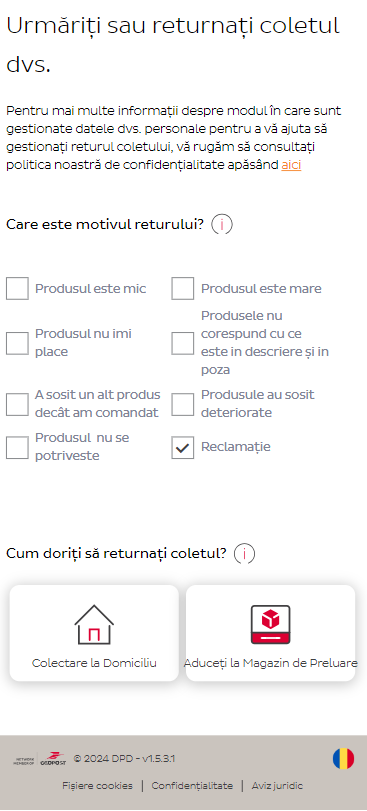Click the info icon beside return reason question
This screenshot has width=367, height=811.
coord(222,224)
